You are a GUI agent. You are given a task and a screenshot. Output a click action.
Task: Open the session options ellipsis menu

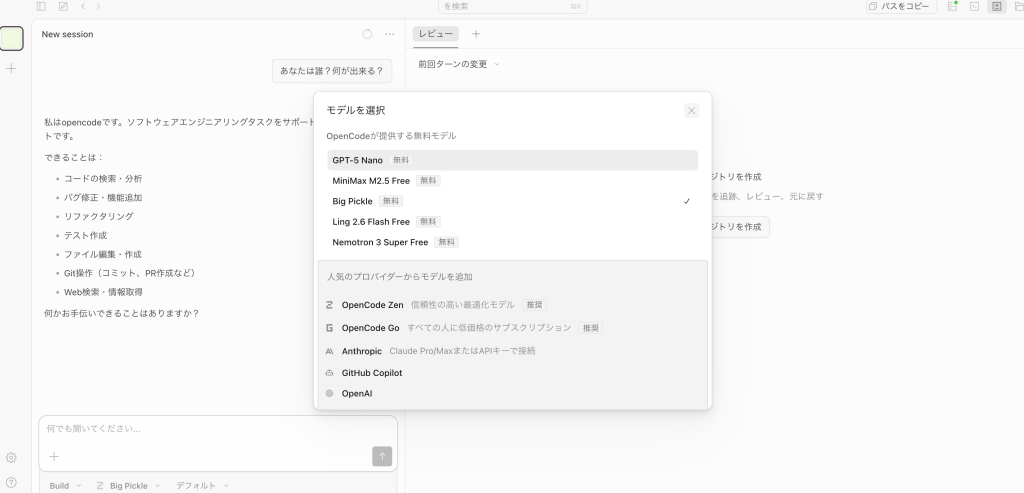390,34
